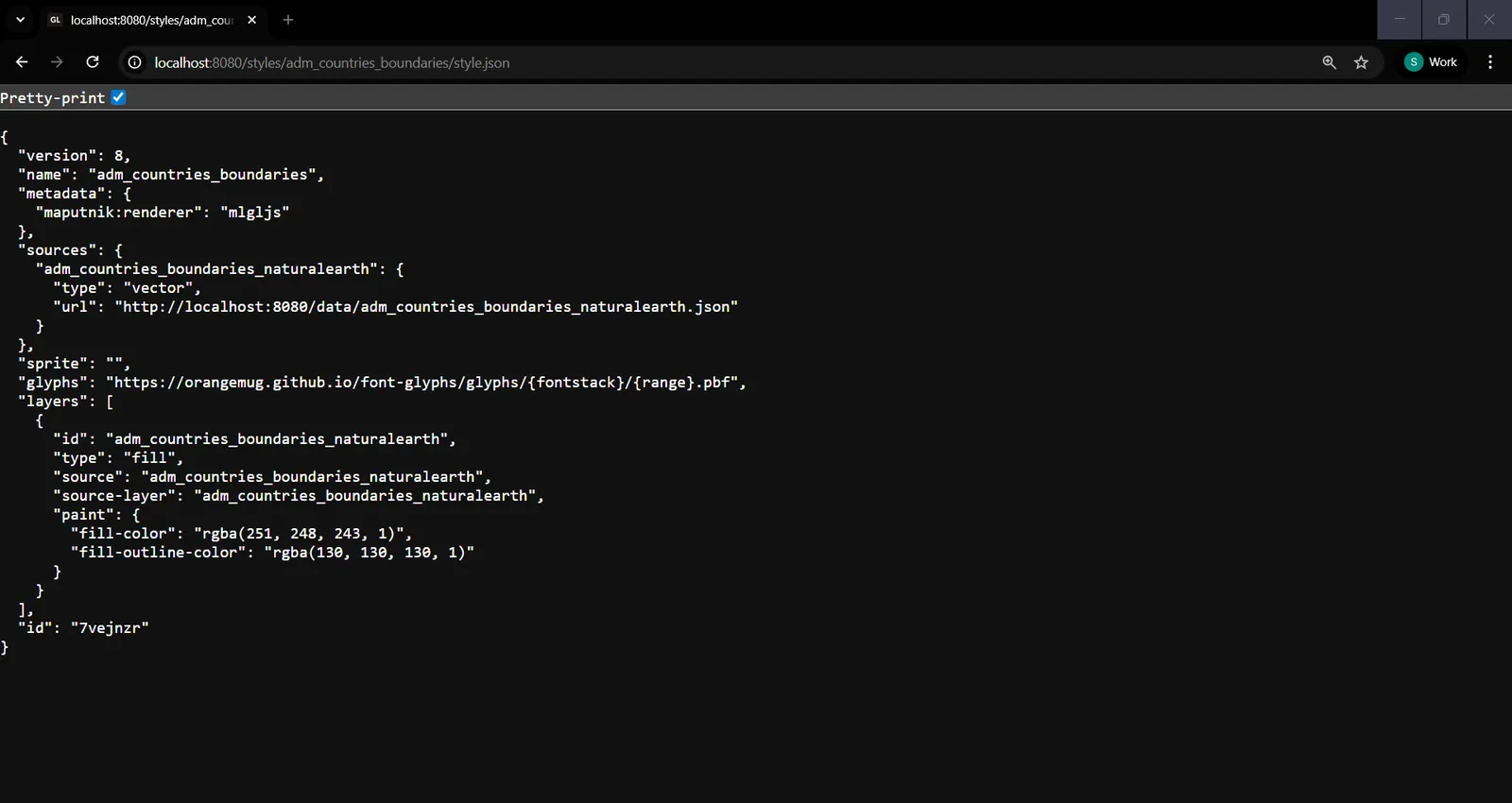The width and height of the screenshot is (1512, 803).
Task: Click the "7vejnzr" id value
Action: point(110,628)
